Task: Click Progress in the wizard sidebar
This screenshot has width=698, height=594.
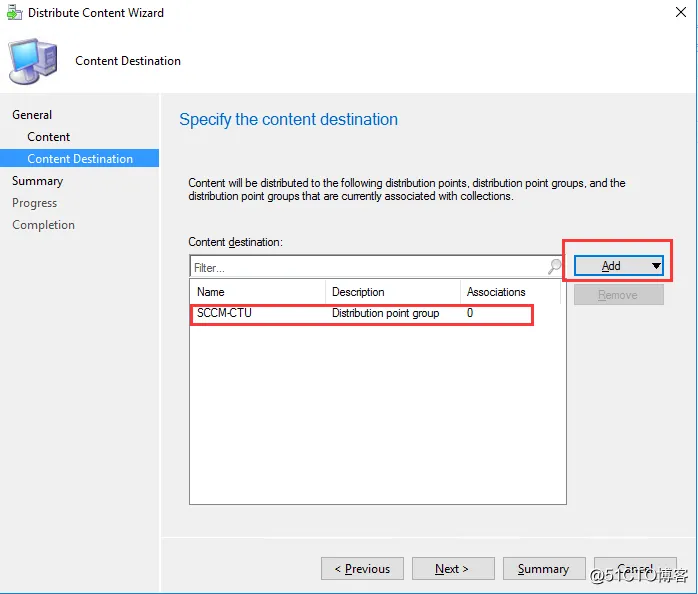Action: (x=35, y=203)
